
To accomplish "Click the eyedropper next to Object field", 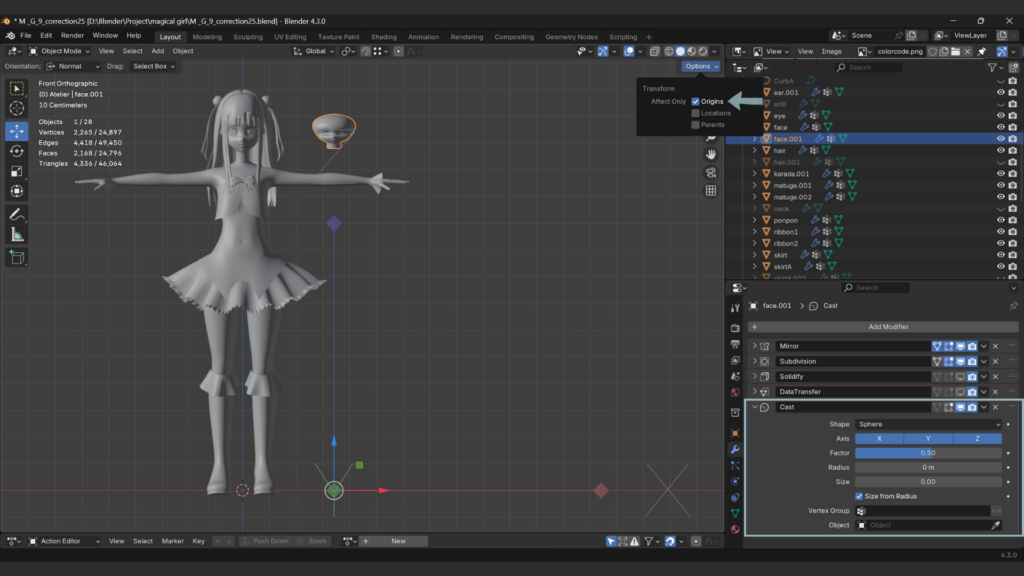I will point(995,525).
